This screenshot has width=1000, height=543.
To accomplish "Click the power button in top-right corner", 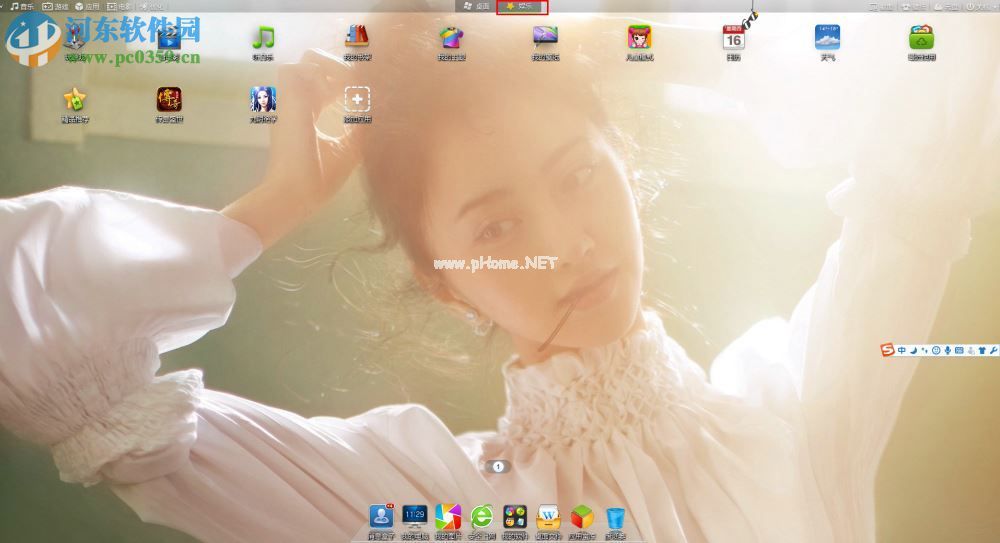I will click(x=971, y=6).
